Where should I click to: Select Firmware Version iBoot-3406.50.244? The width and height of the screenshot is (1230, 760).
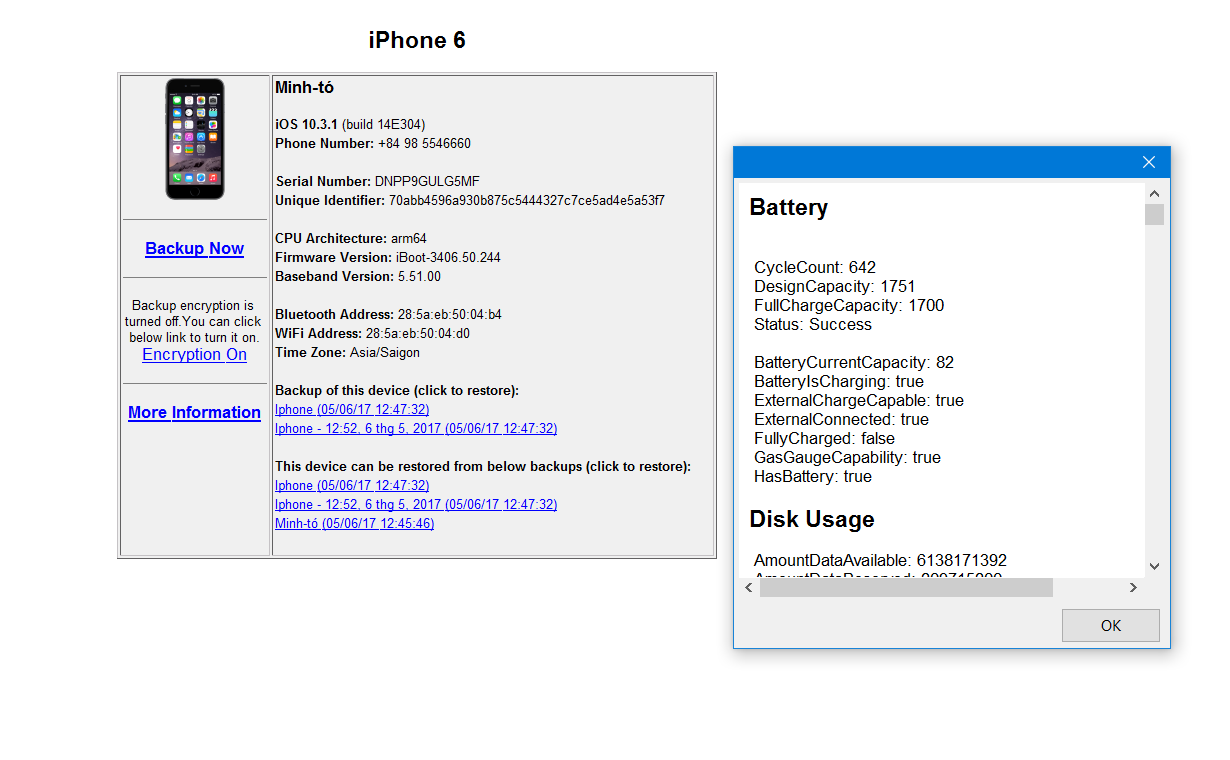pos(388,258)
